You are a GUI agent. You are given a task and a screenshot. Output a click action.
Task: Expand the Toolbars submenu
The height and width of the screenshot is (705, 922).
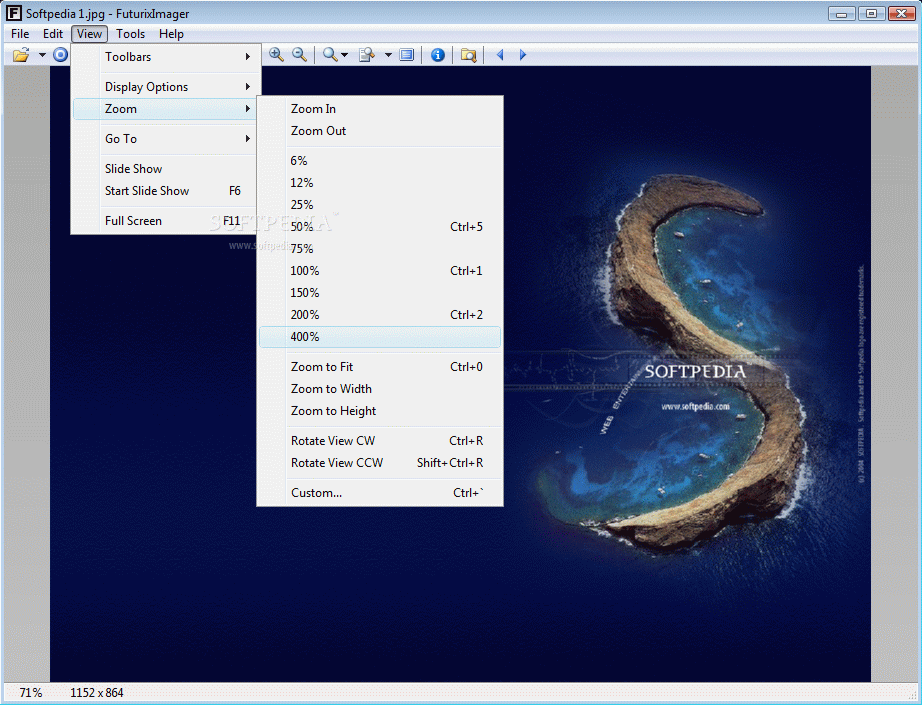[x=165, y=57]
